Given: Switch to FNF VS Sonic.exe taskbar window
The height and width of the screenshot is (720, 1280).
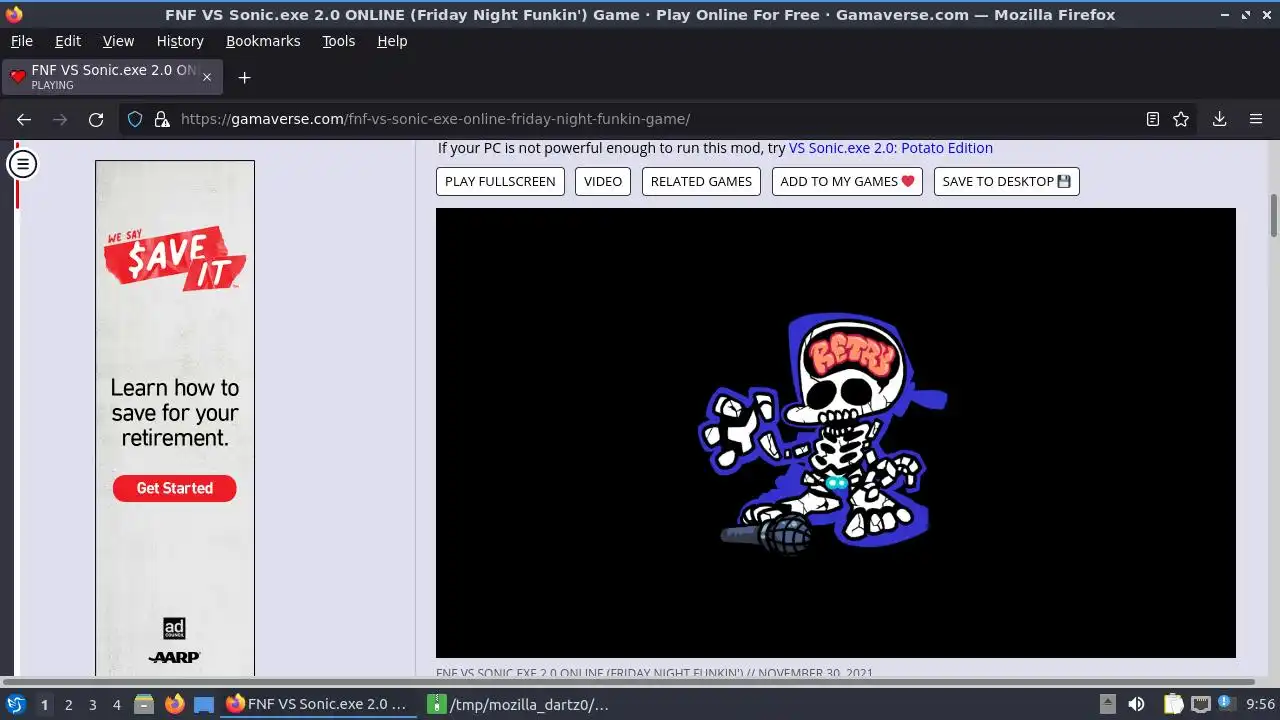Looking at the screenshot, I should click(x=318, y=704).
